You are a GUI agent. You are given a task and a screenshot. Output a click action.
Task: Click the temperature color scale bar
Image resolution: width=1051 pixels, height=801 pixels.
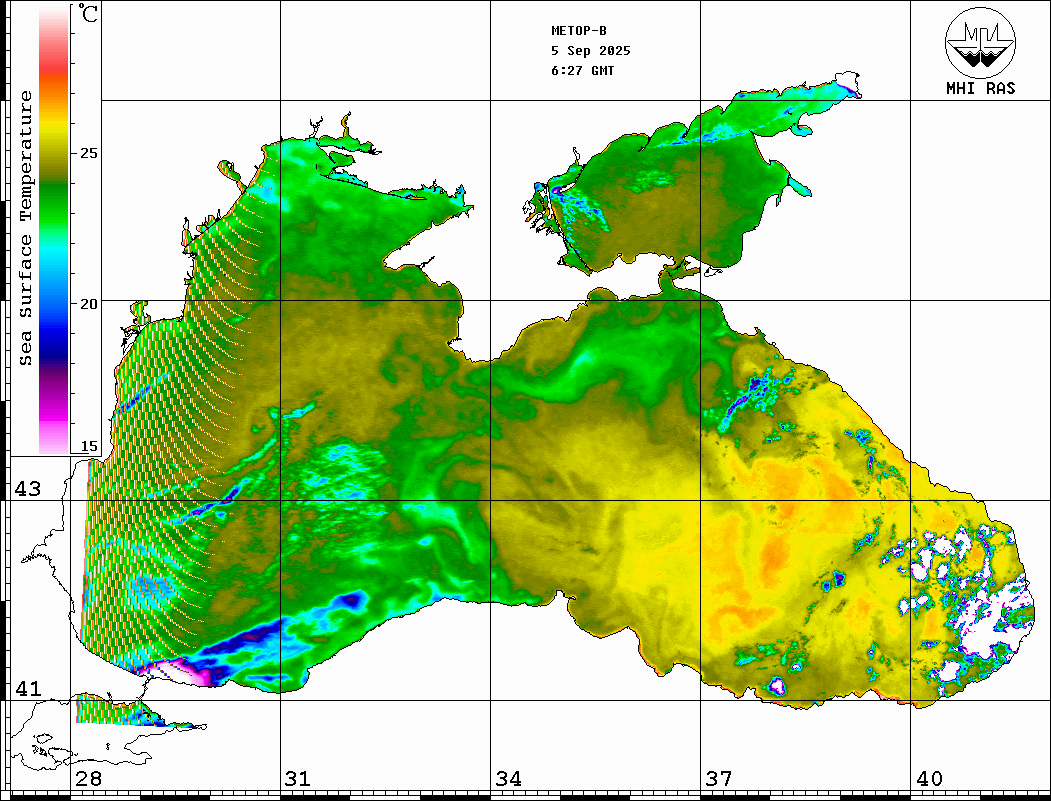pos(54,230)
